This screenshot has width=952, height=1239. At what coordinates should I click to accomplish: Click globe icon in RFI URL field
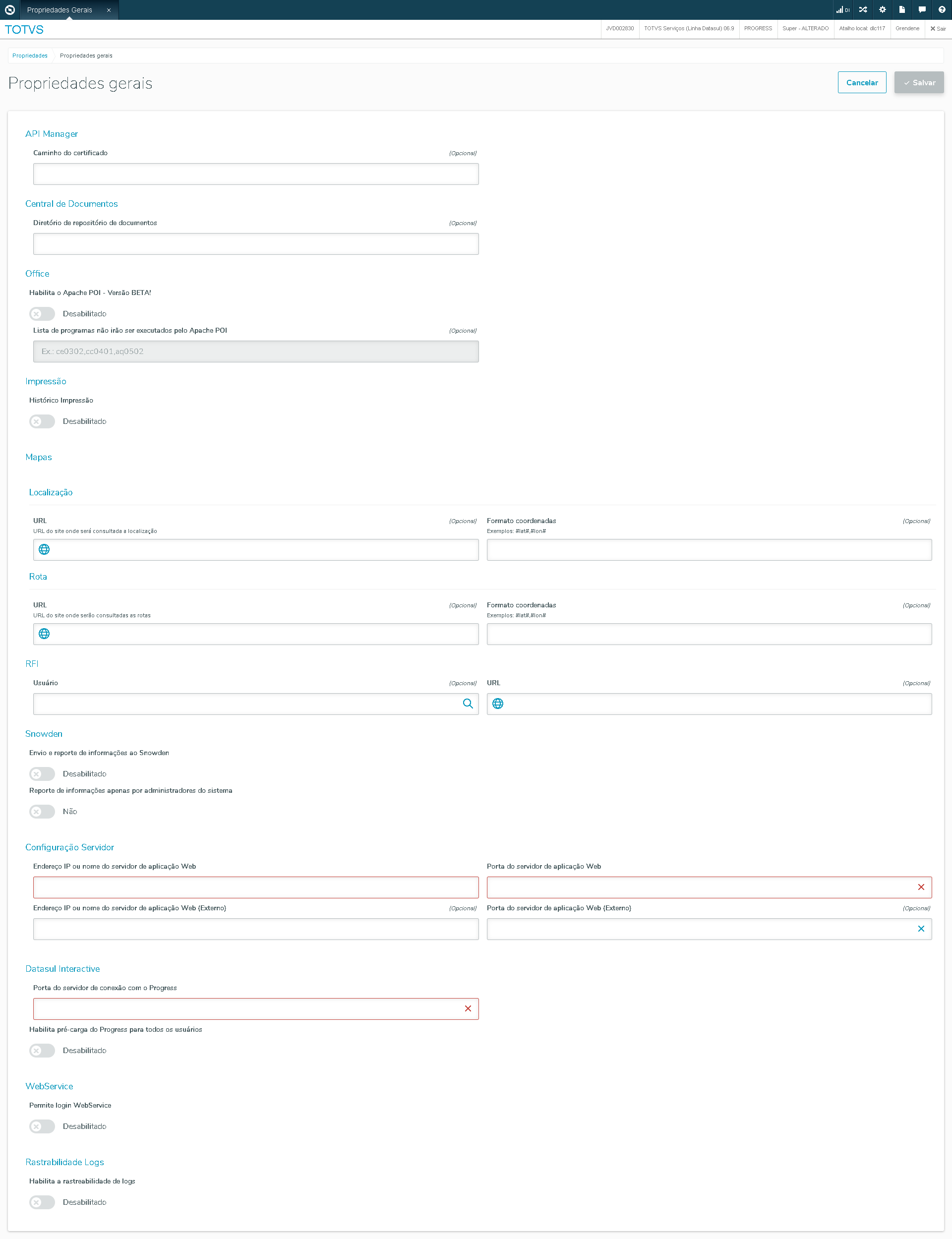[497, 704]
